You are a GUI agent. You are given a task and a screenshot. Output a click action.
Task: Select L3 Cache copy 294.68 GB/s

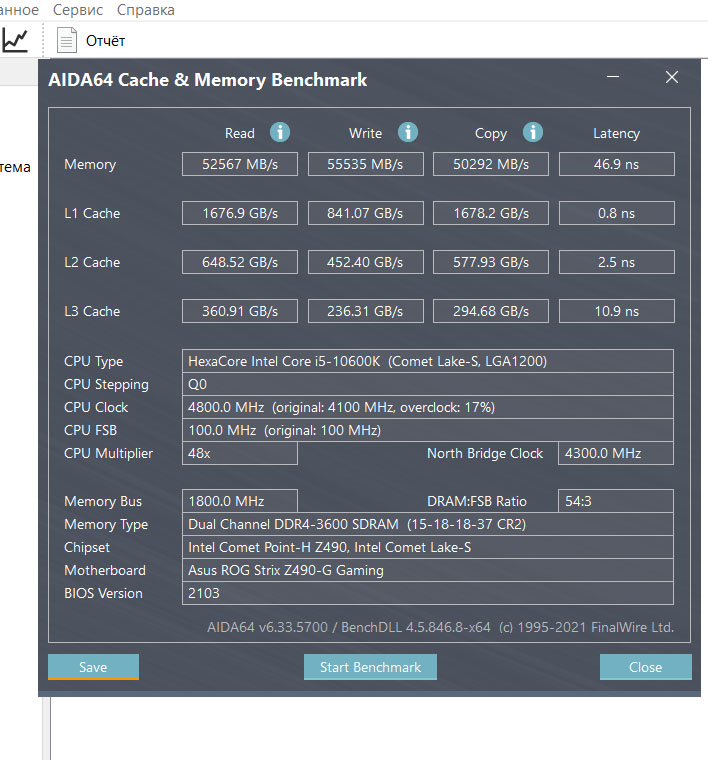(x=491, y=311)
